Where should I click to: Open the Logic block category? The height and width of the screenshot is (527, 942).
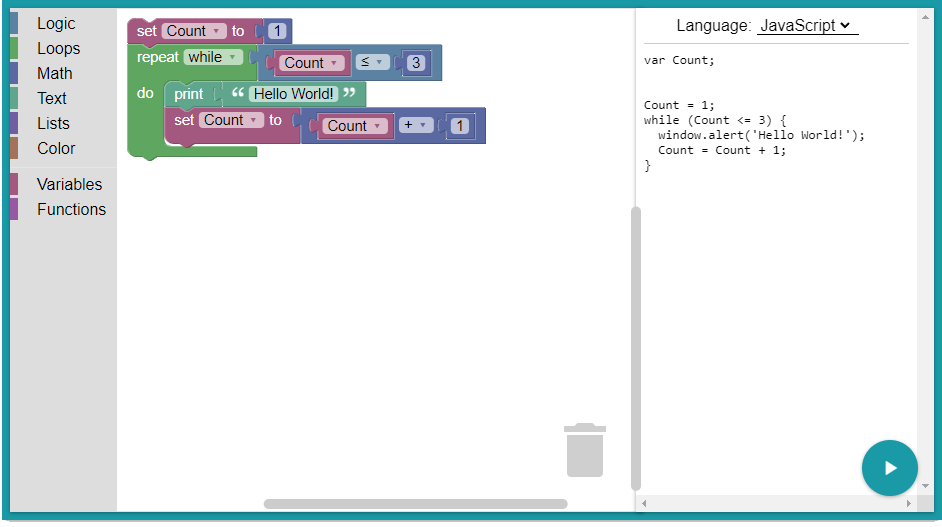pos(56,23)
